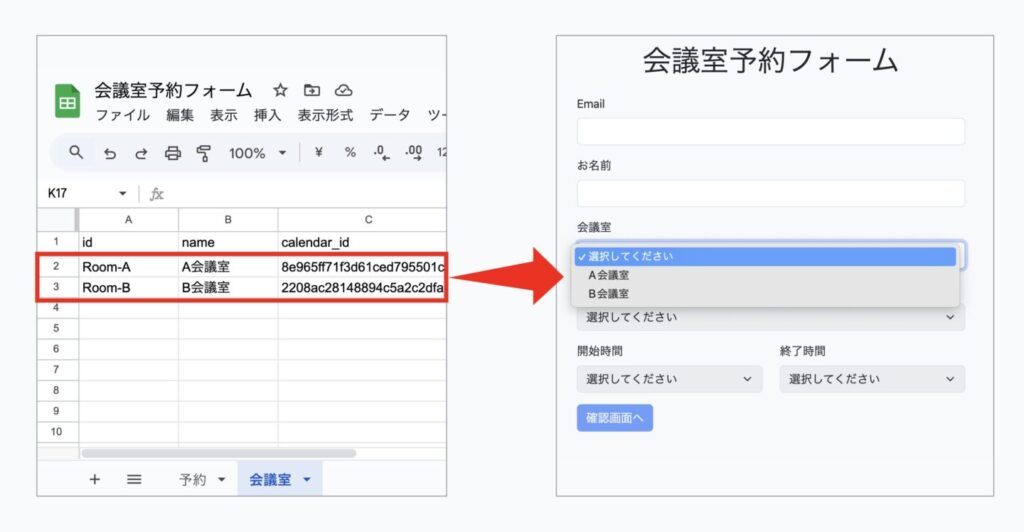
Task: Click the print icon
Action: pyautogui.click(x=172, y=153)
